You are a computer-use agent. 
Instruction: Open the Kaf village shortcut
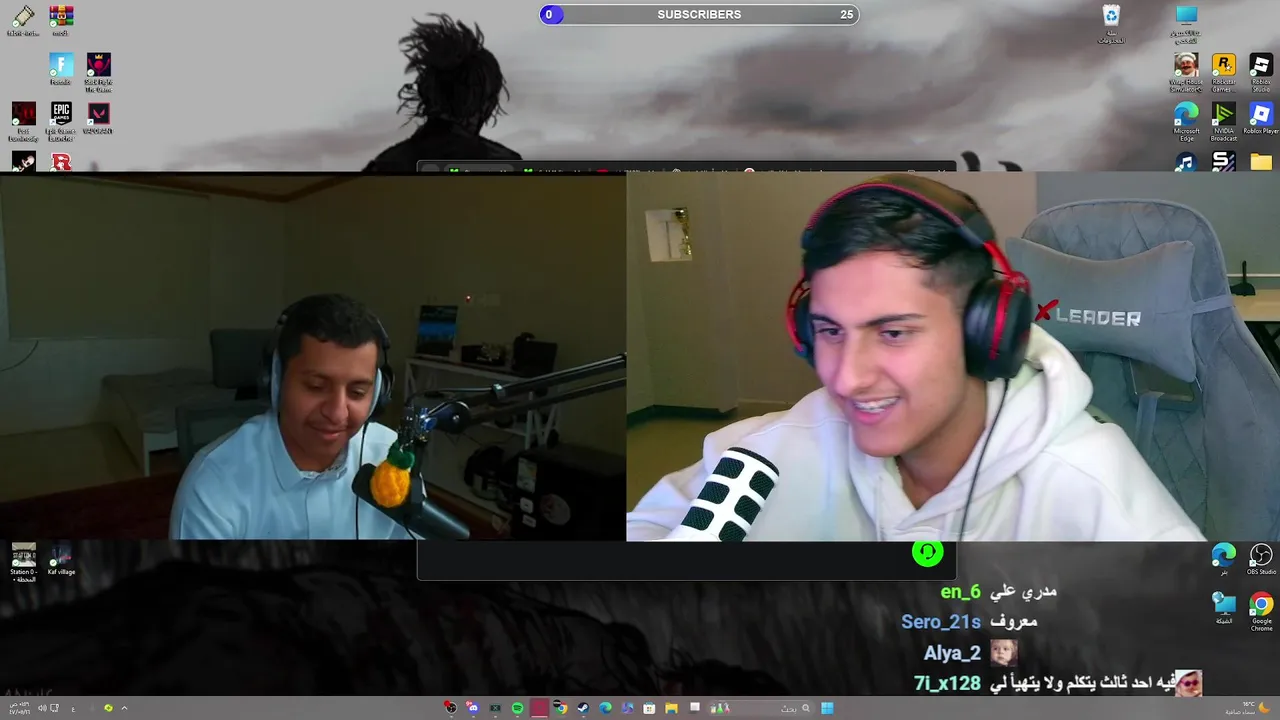click(61, 559)
